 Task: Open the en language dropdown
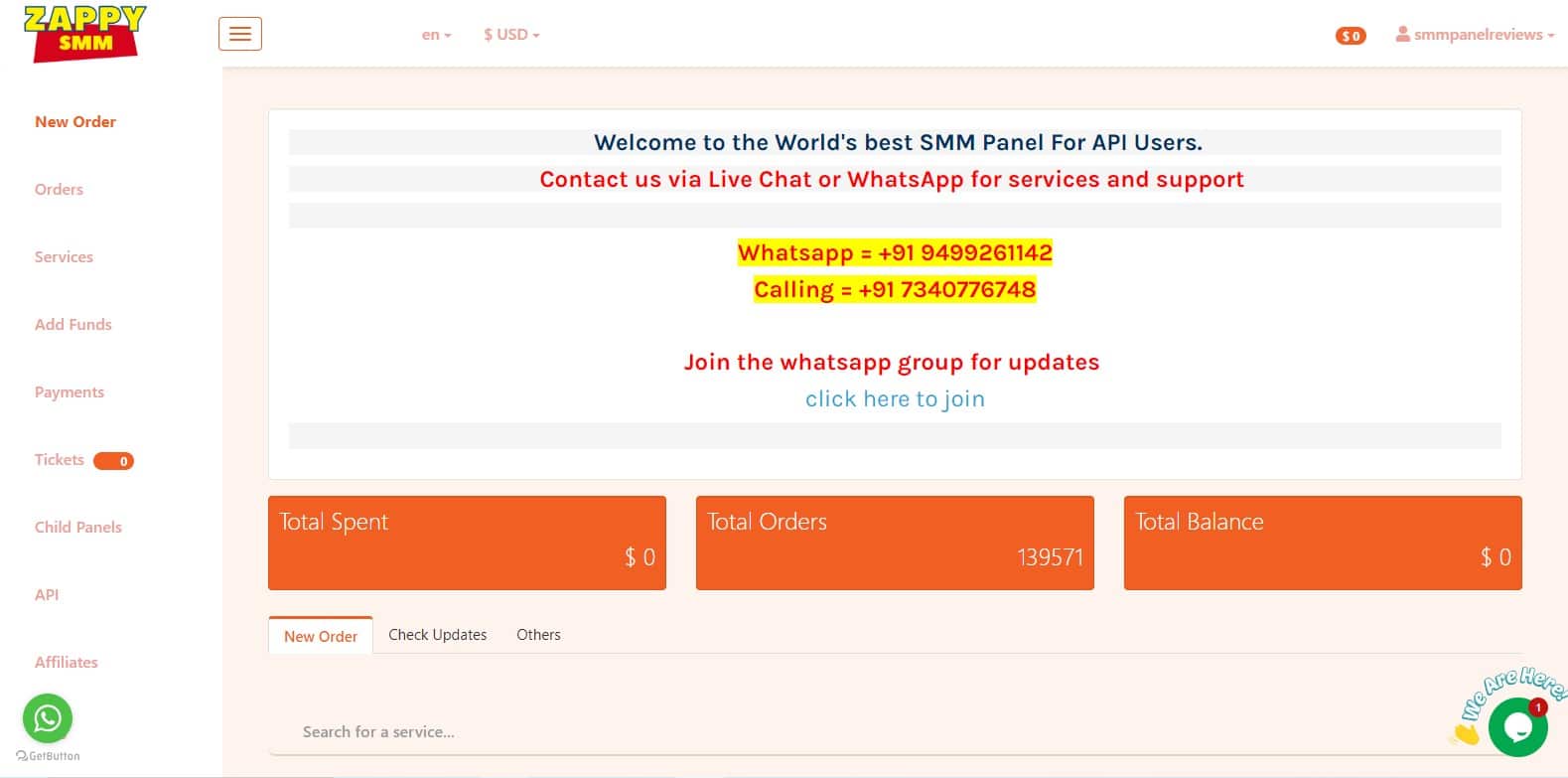pos(436,35)
